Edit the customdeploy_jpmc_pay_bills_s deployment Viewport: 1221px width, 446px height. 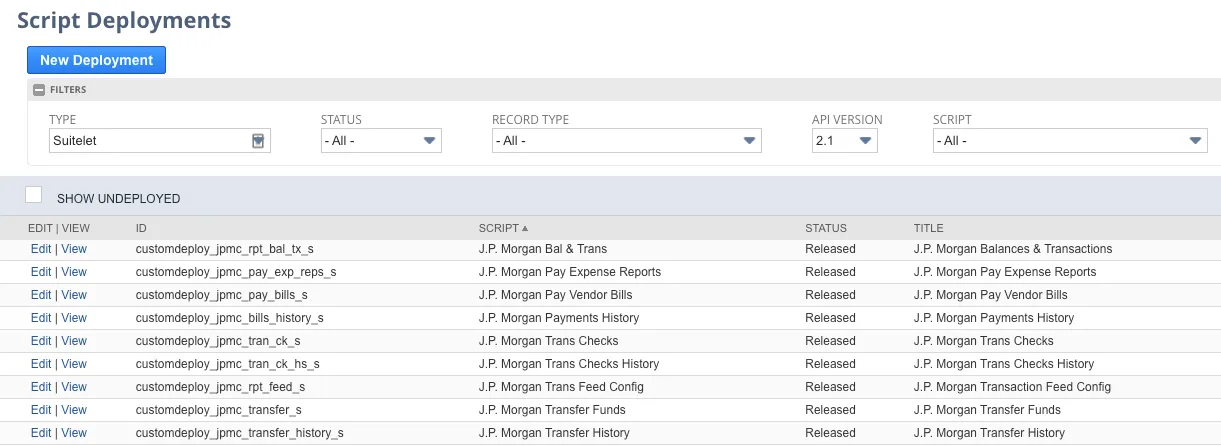[41, 295]
